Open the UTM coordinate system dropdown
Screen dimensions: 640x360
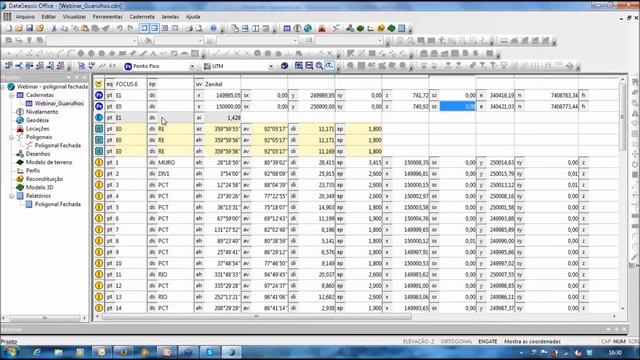pos(271,66)
